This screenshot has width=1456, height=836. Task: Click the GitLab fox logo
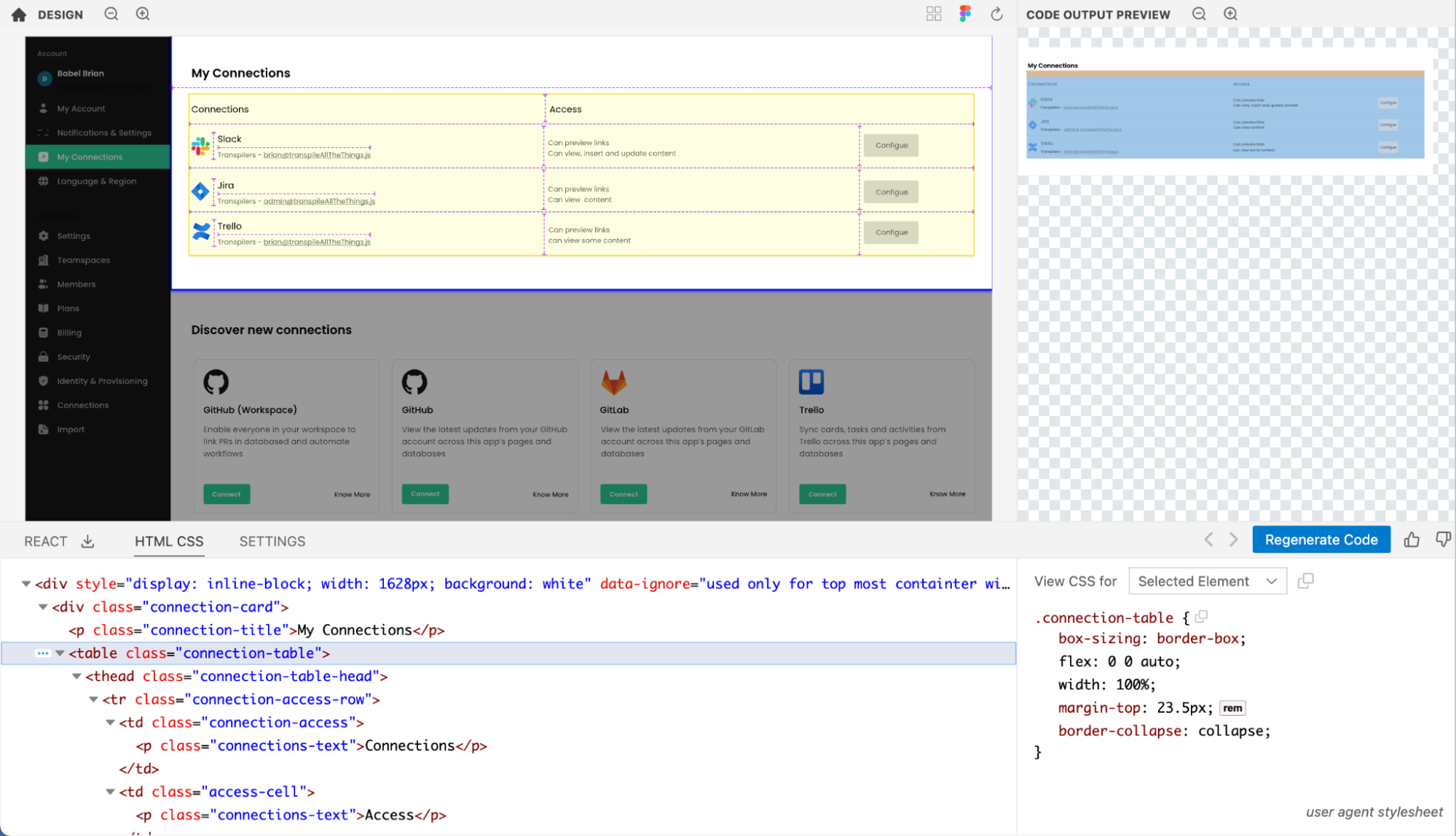tap(613, 382)
